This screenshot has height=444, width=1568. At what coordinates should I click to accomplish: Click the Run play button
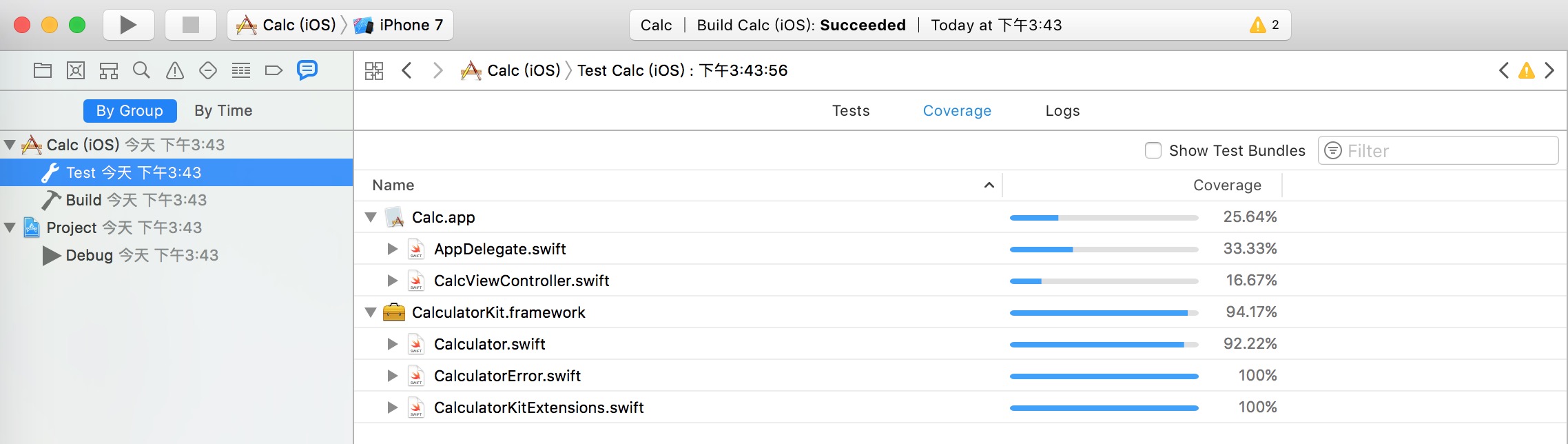tap(127, 26)
